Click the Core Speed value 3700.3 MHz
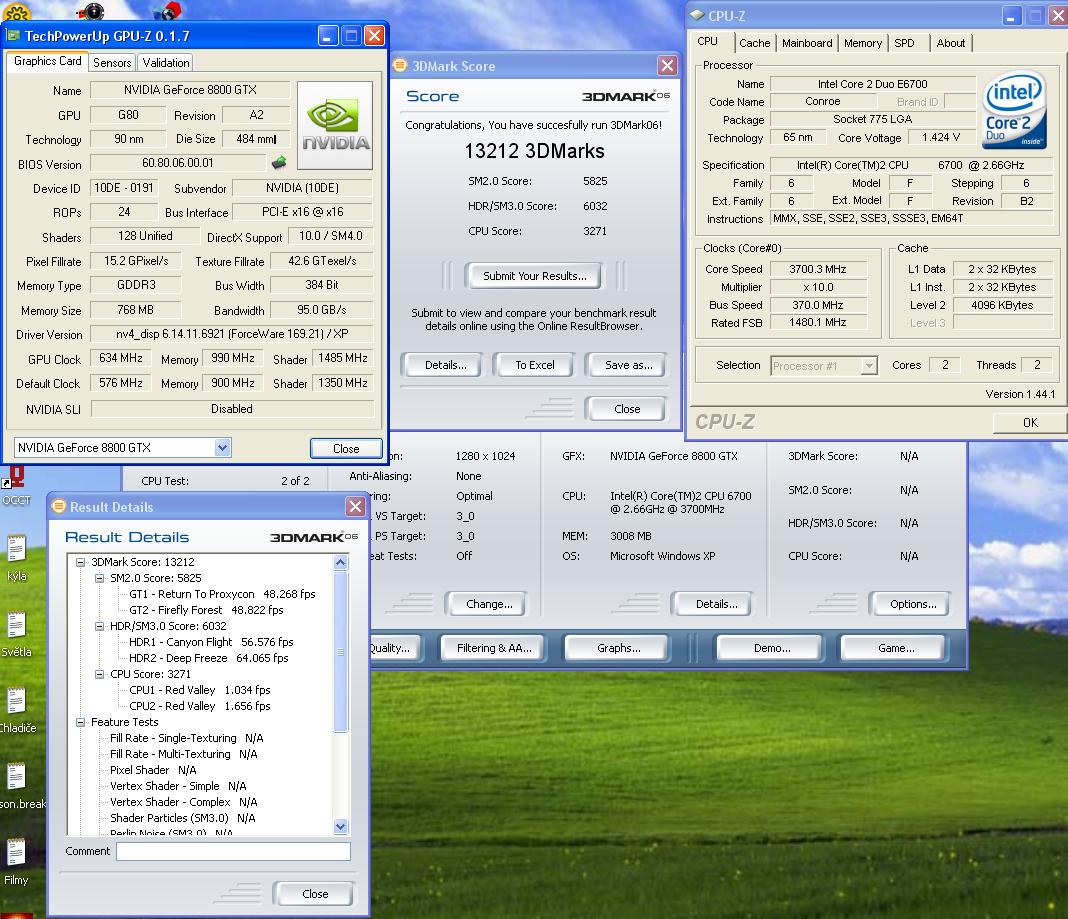This screenshot has height=919, width=1068. click(x=817, y=269)
